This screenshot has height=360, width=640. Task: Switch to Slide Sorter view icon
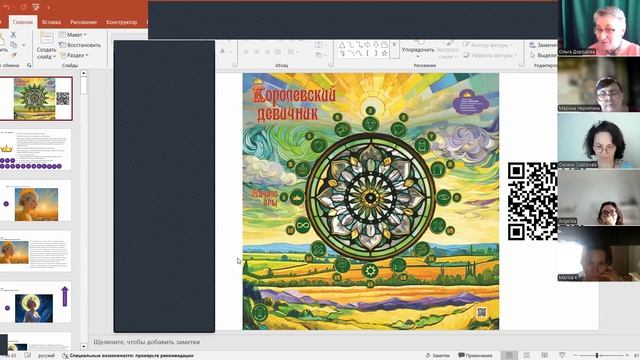[527, 356]
